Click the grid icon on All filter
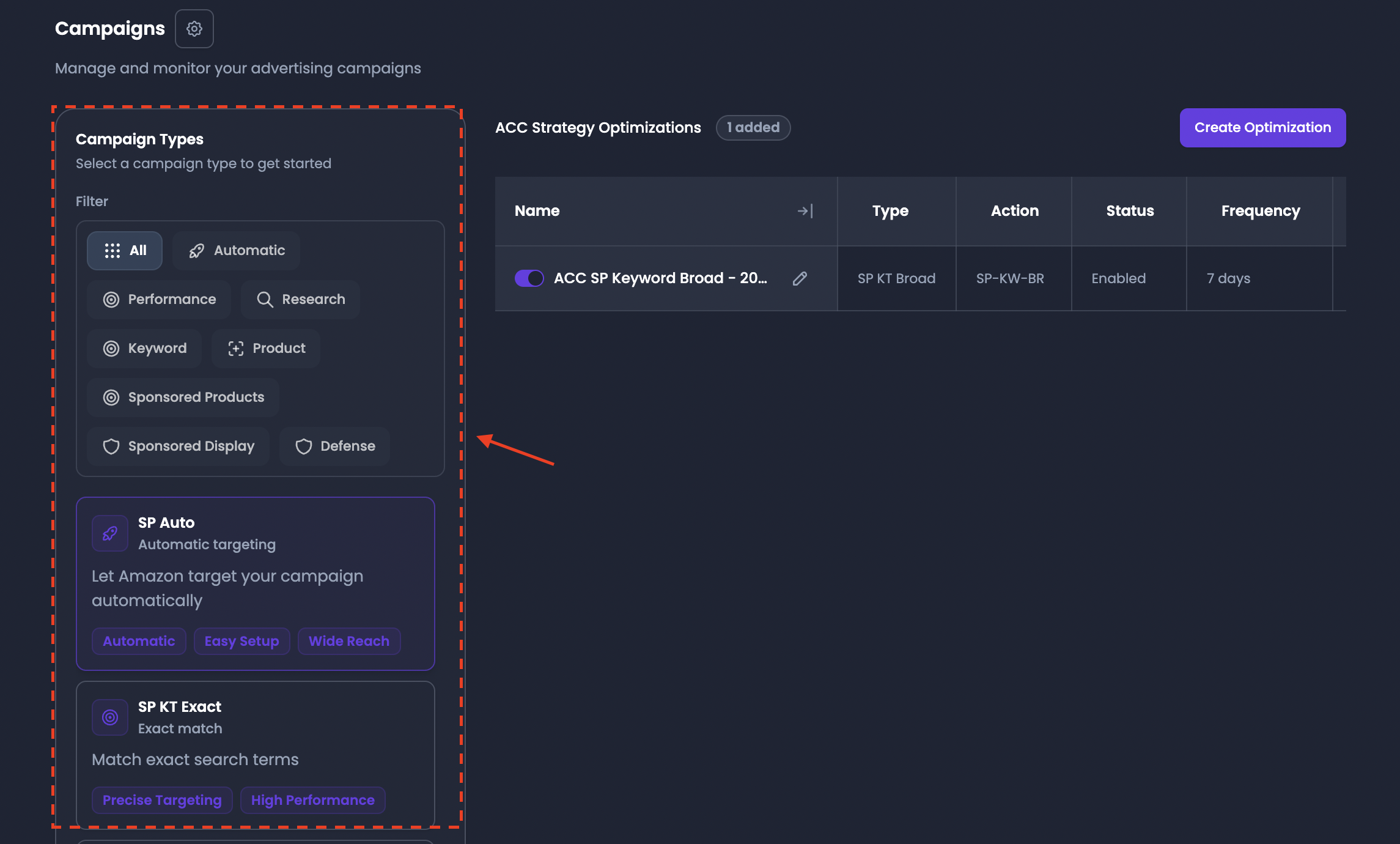The width and height of the screenshot is (1400, 844). point(112,251)
